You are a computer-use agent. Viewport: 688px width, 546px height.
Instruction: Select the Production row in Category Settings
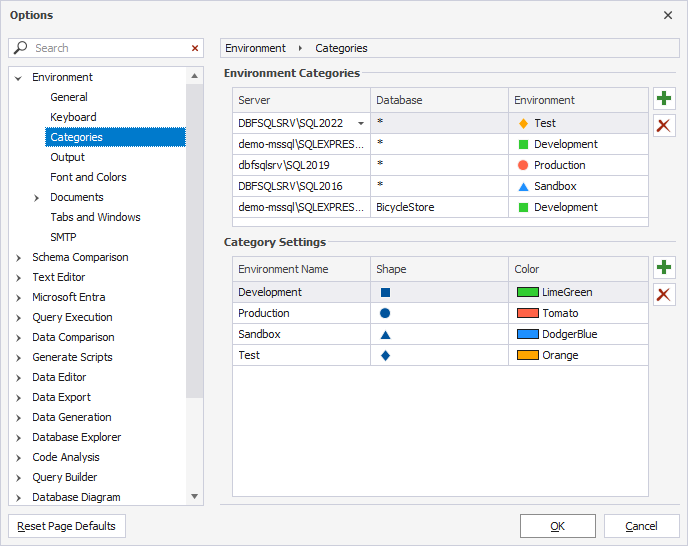click(441, 313)
